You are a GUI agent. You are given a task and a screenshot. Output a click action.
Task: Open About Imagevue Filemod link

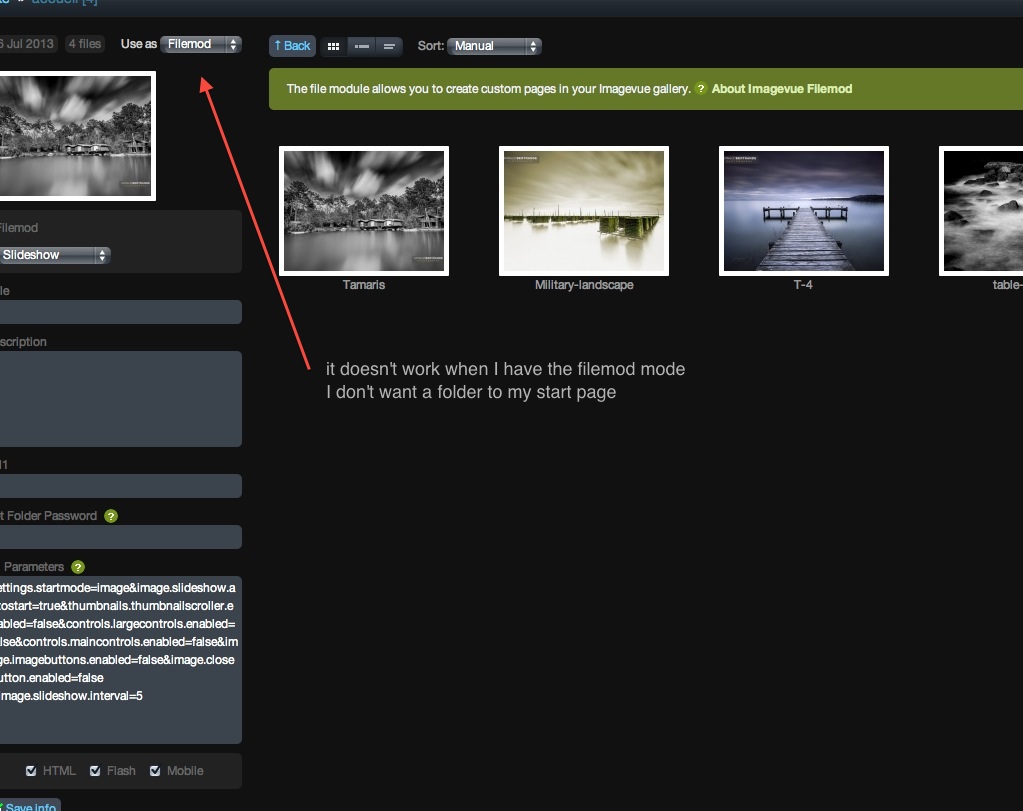coord(782,89)
